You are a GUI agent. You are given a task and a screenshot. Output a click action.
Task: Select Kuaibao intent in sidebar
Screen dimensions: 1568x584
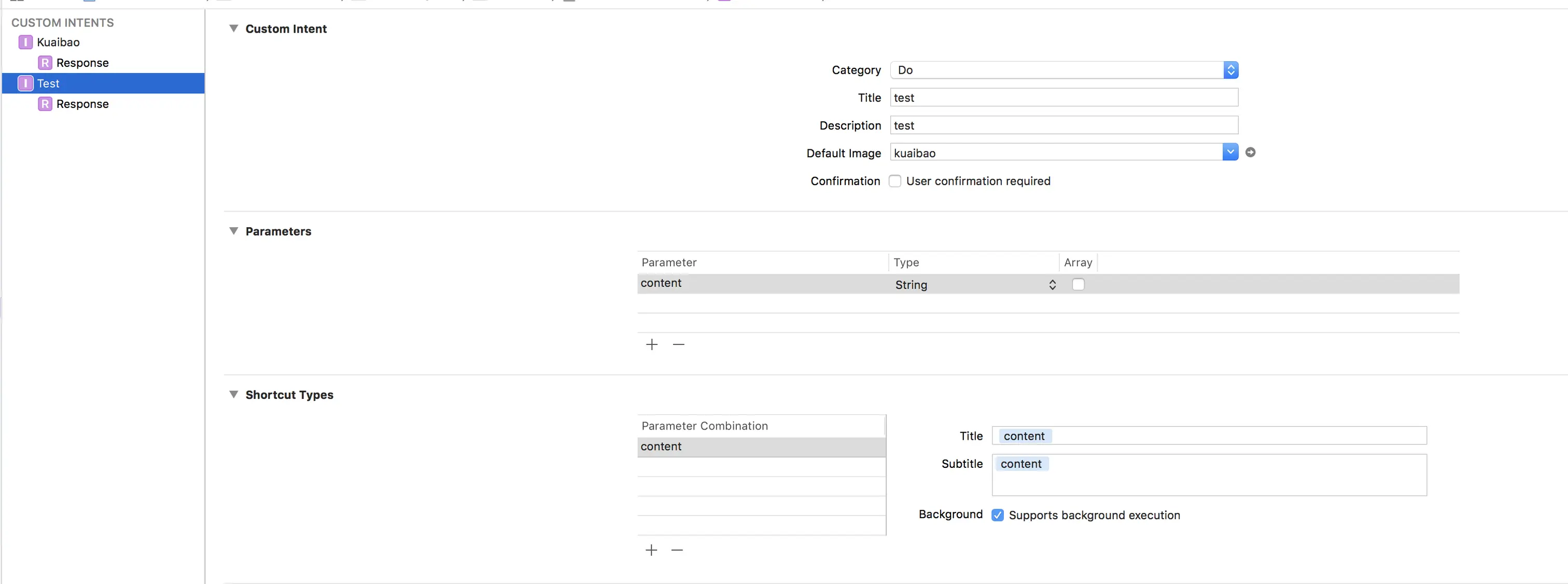click(x=59, y=42)
